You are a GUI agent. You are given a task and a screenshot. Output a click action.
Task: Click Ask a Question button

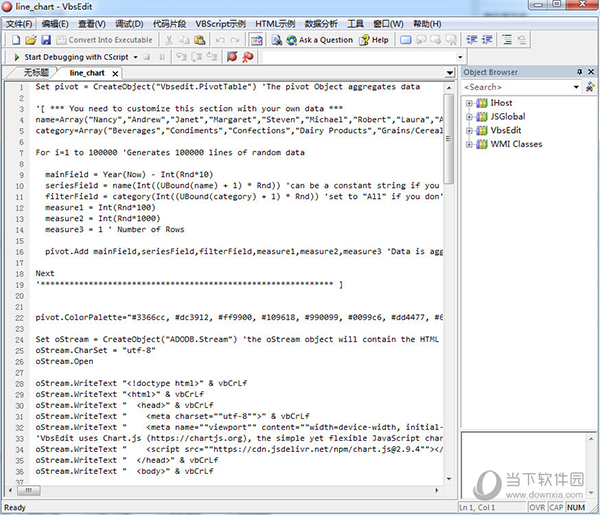tap(319, 40)
